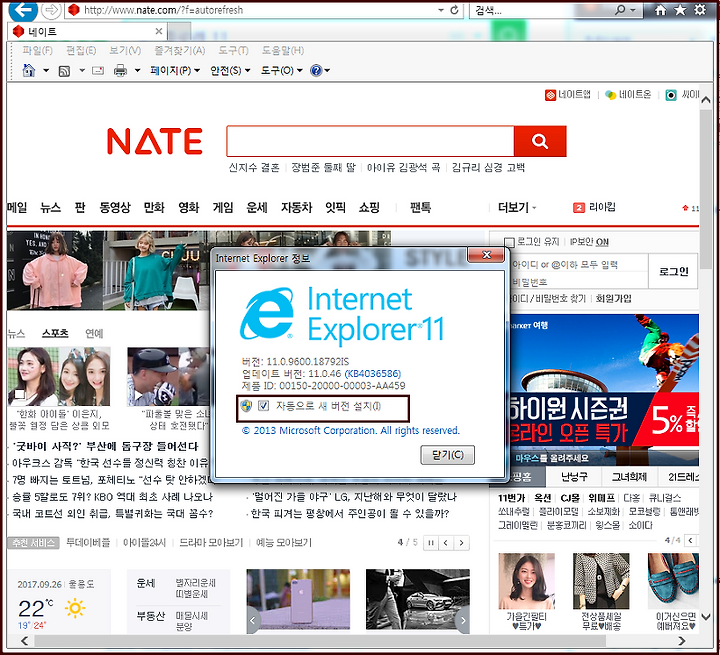Expand the Home button dropdown arrow

[x=46, y=71]
